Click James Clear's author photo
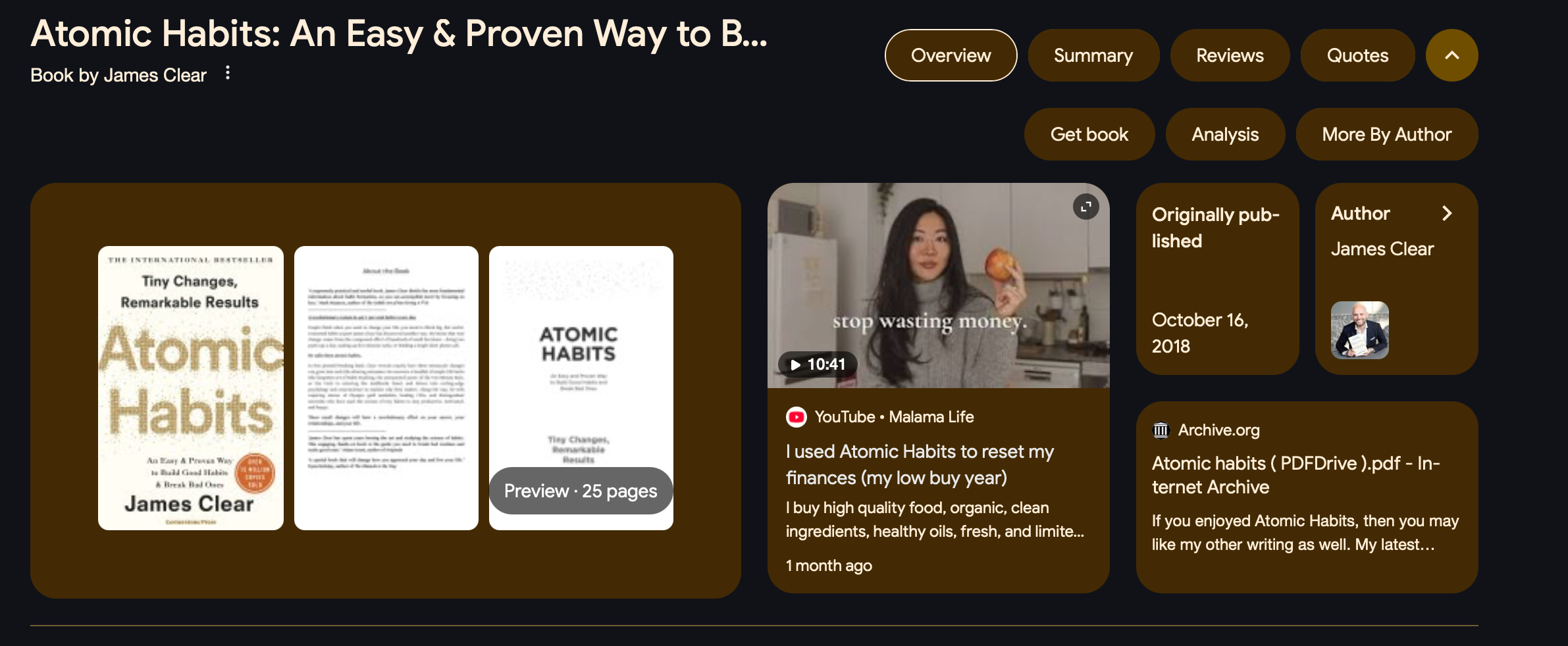The image size is (1568, 646). (x=1359, y=330)
